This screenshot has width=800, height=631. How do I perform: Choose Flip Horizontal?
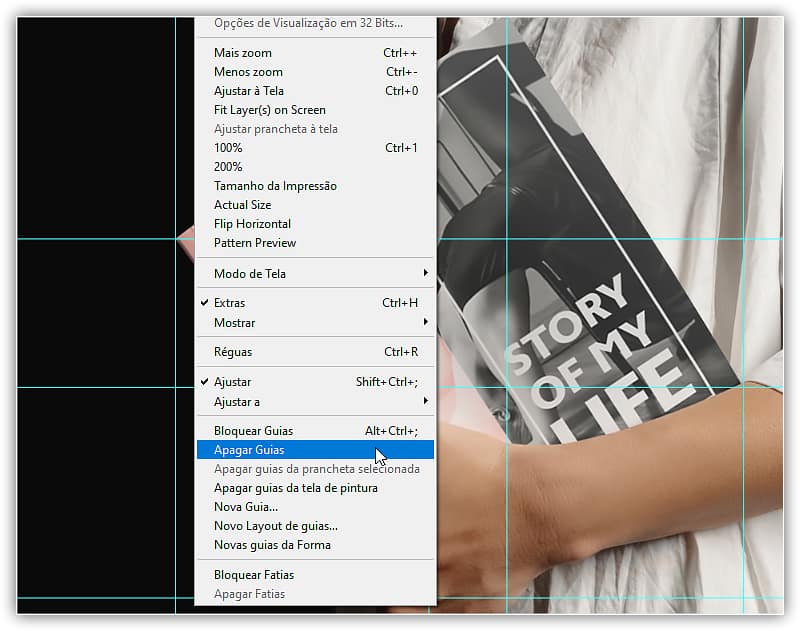(315, 224)
